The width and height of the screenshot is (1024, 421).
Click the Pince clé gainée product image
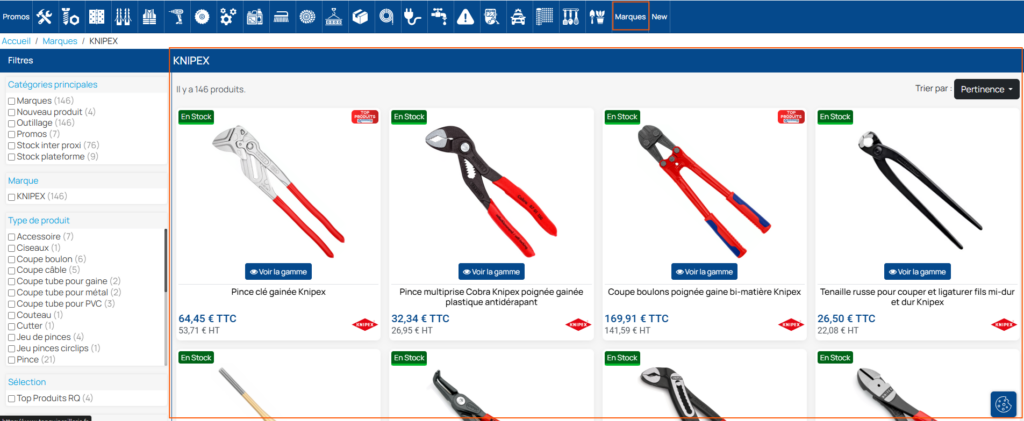click(280, 191)
